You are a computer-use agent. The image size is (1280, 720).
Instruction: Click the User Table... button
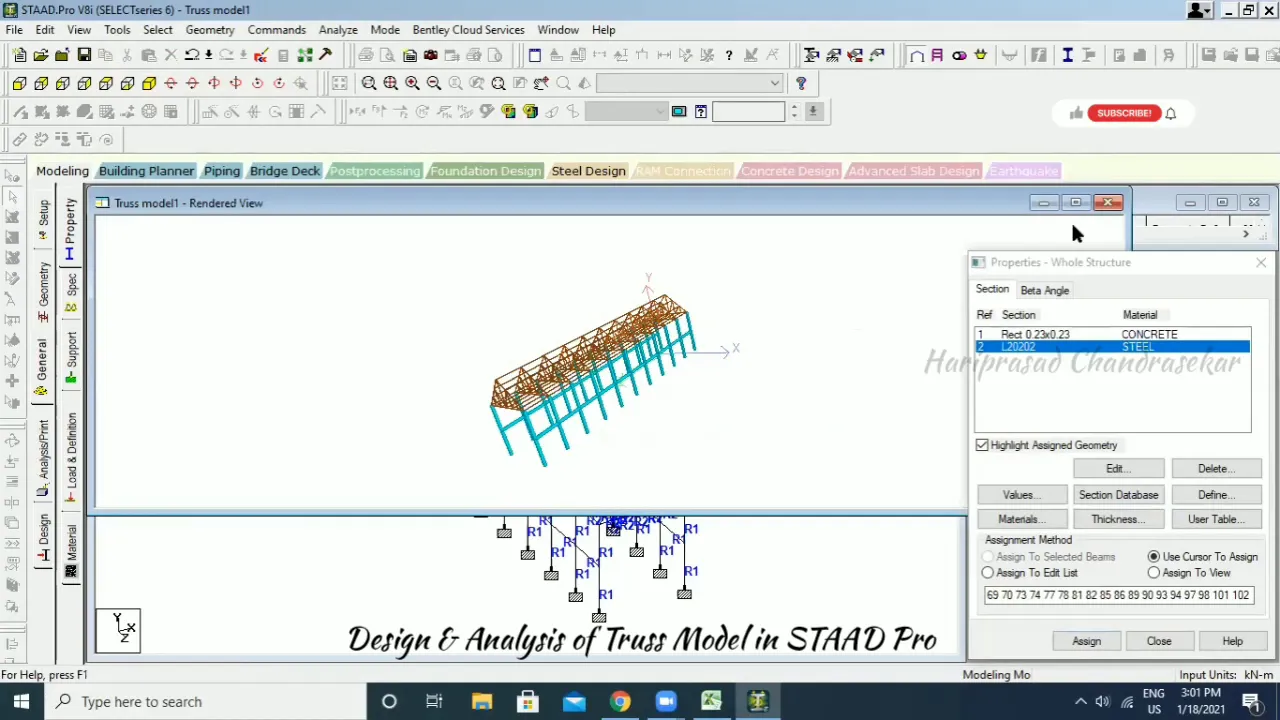[1215, 519]
